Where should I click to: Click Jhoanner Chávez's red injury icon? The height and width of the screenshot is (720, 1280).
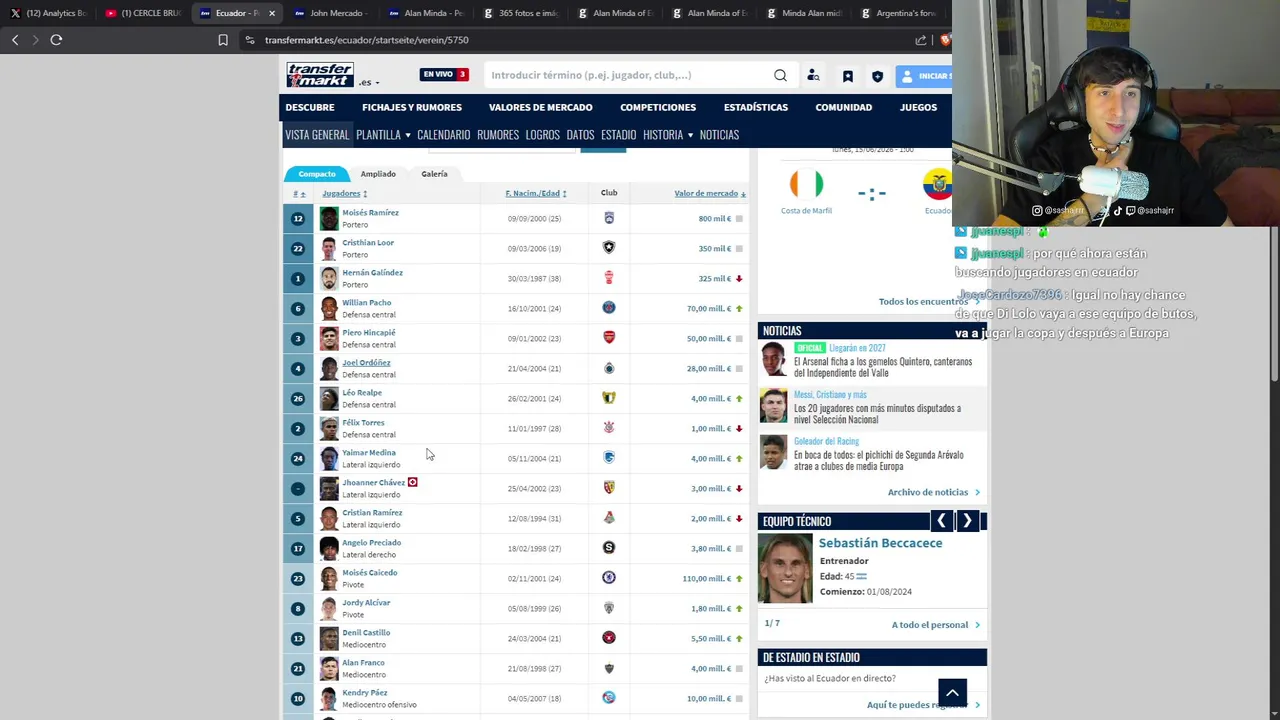tap(412, 483)
